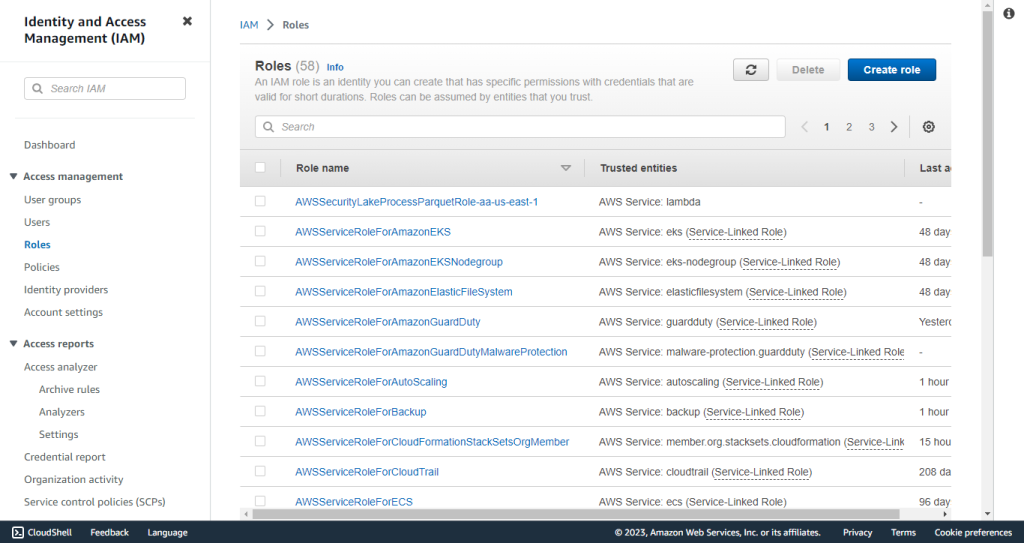Click Service-Linked Role for backup
Image resolution: width=1024 pixels, height=543 pixels.
click(754, 412)
